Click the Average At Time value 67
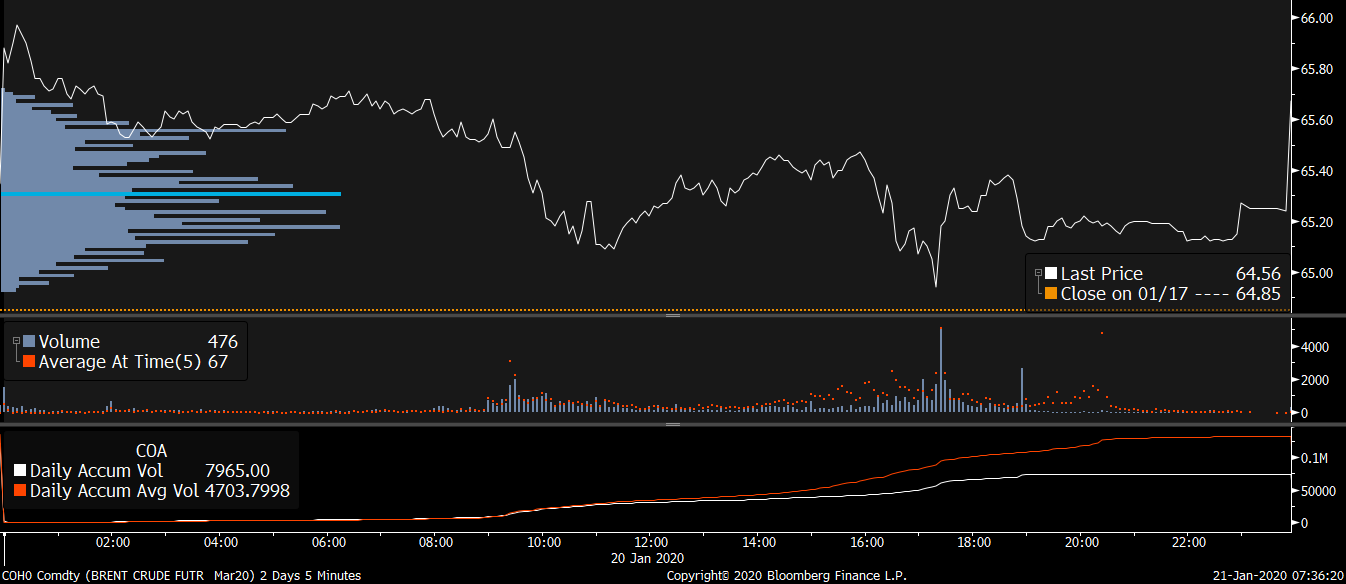The image size is (1346, 584). click(218, 362)
